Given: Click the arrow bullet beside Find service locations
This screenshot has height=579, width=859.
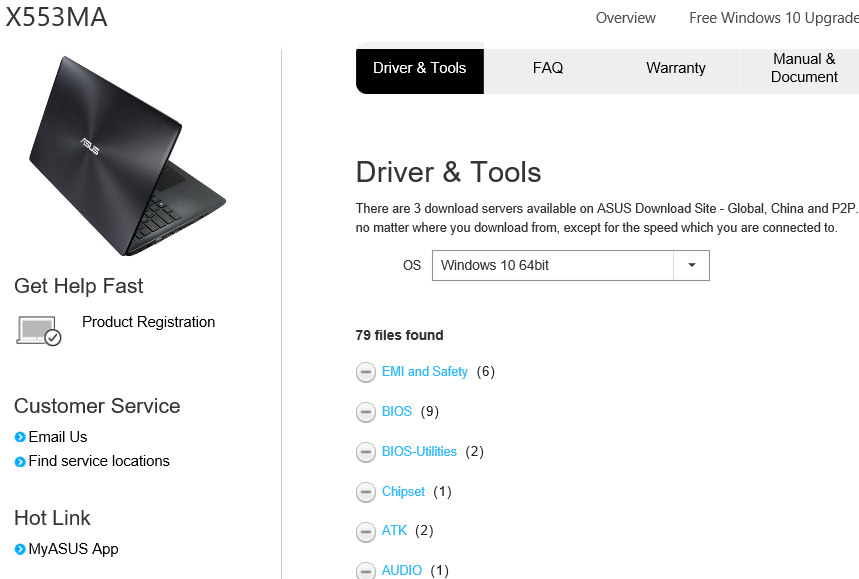Looking at the screenshot, I should pyautogui.click(x=20, y=462).
